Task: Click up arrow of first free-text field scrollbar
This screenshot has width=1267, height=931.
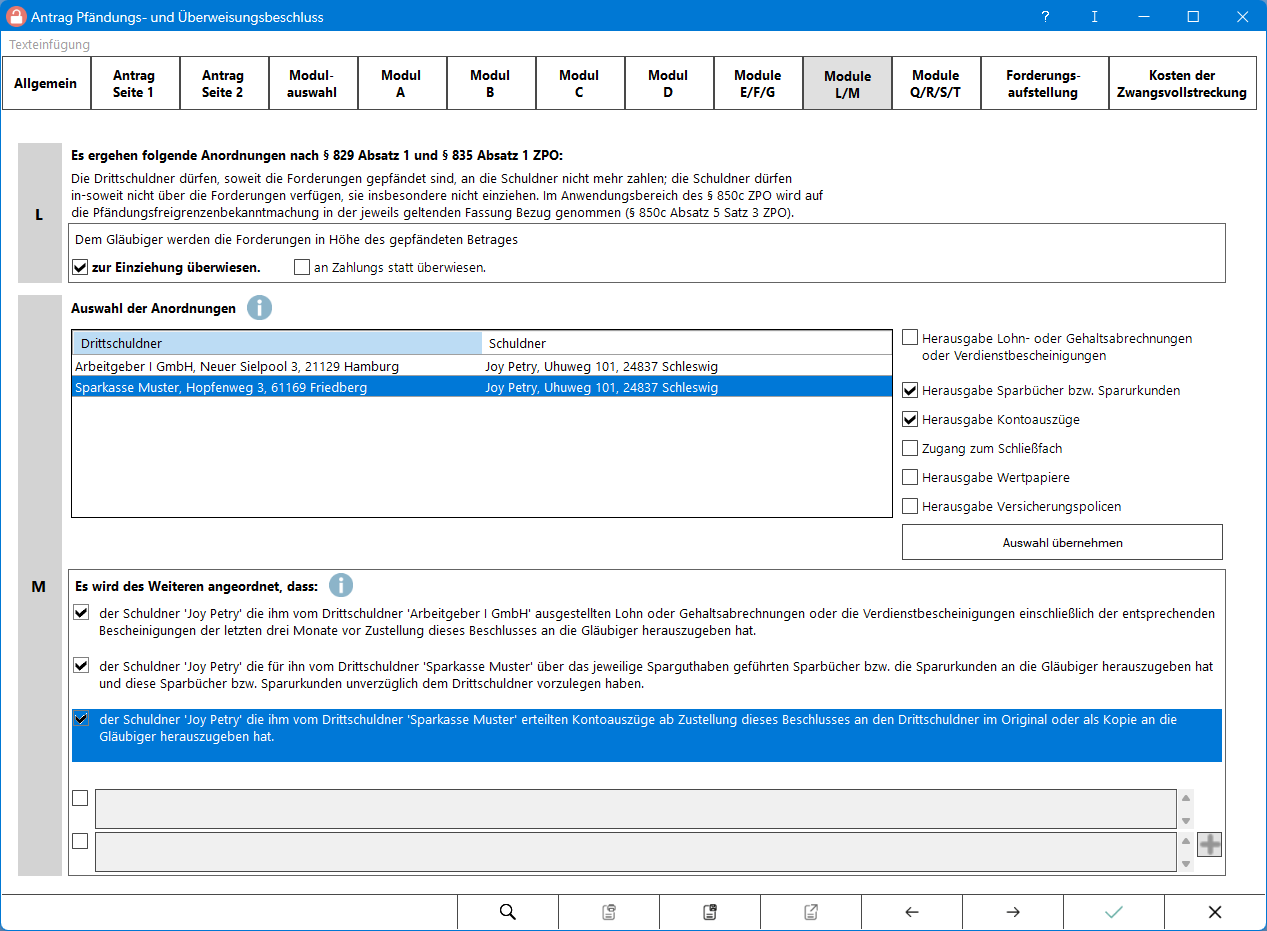Action: pos(1186,798)
